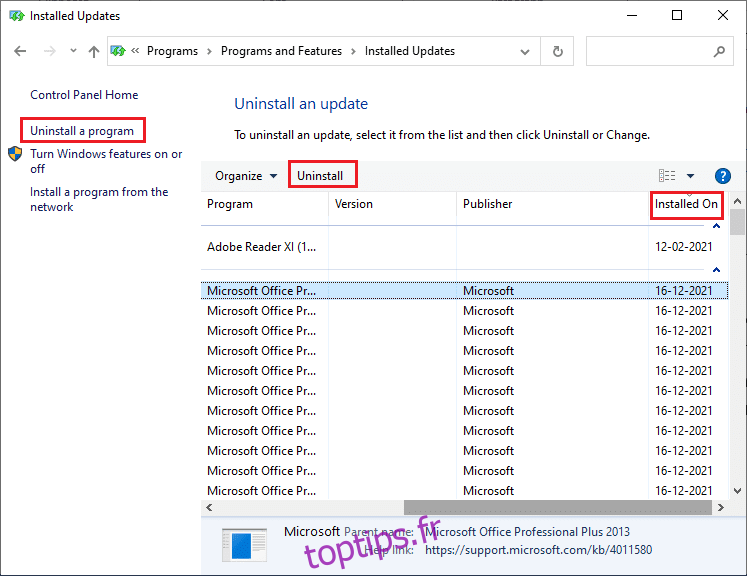747x577 pixels.
Task: Open Uninstall a program link
Action: (83, 131)
